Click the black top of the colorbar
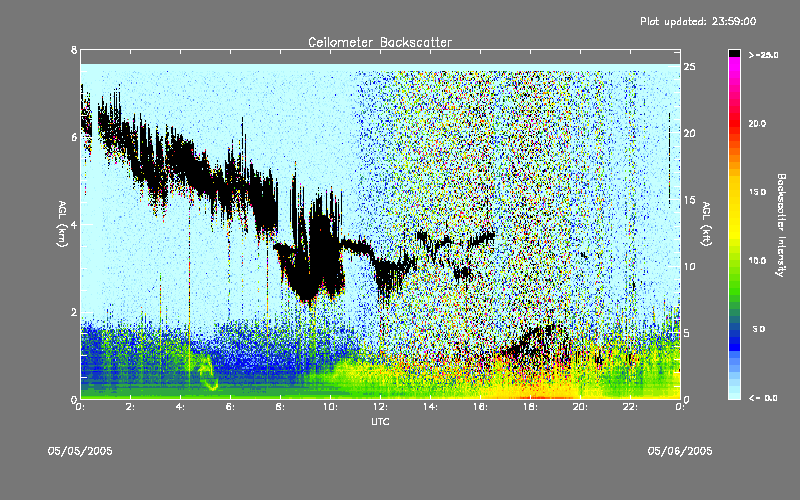The width and height of the screenshot is (800, 500). point(734,53)
